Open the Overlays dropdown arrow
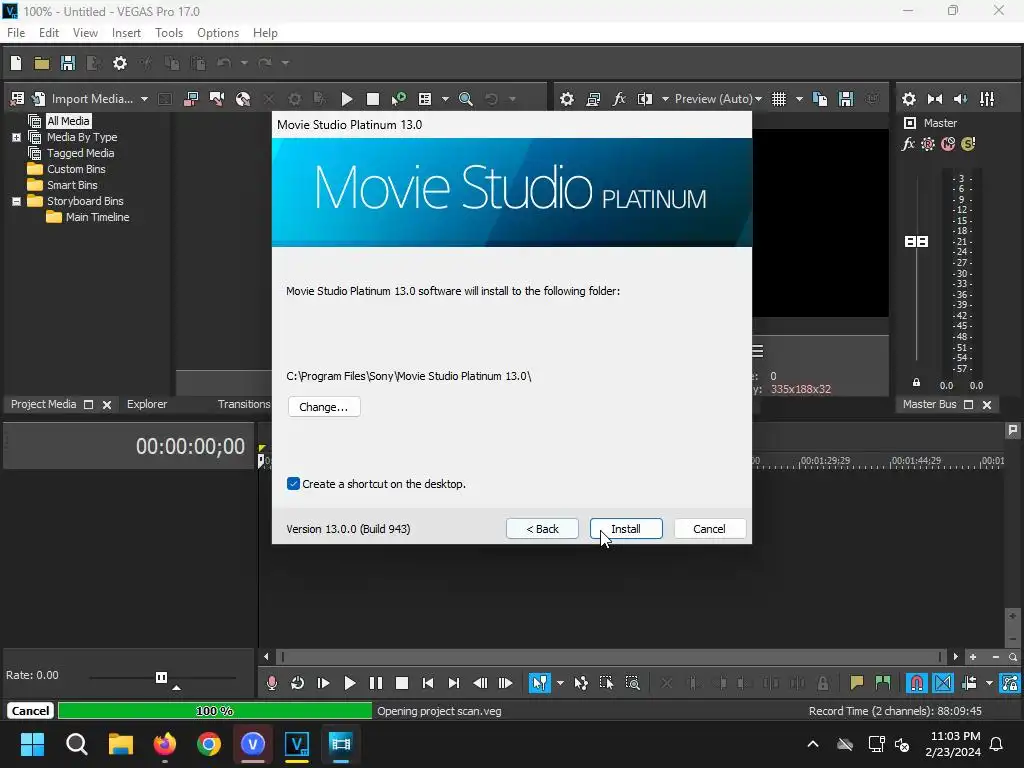This screenshot has height=768, width=1024. (x=799, y=99)
